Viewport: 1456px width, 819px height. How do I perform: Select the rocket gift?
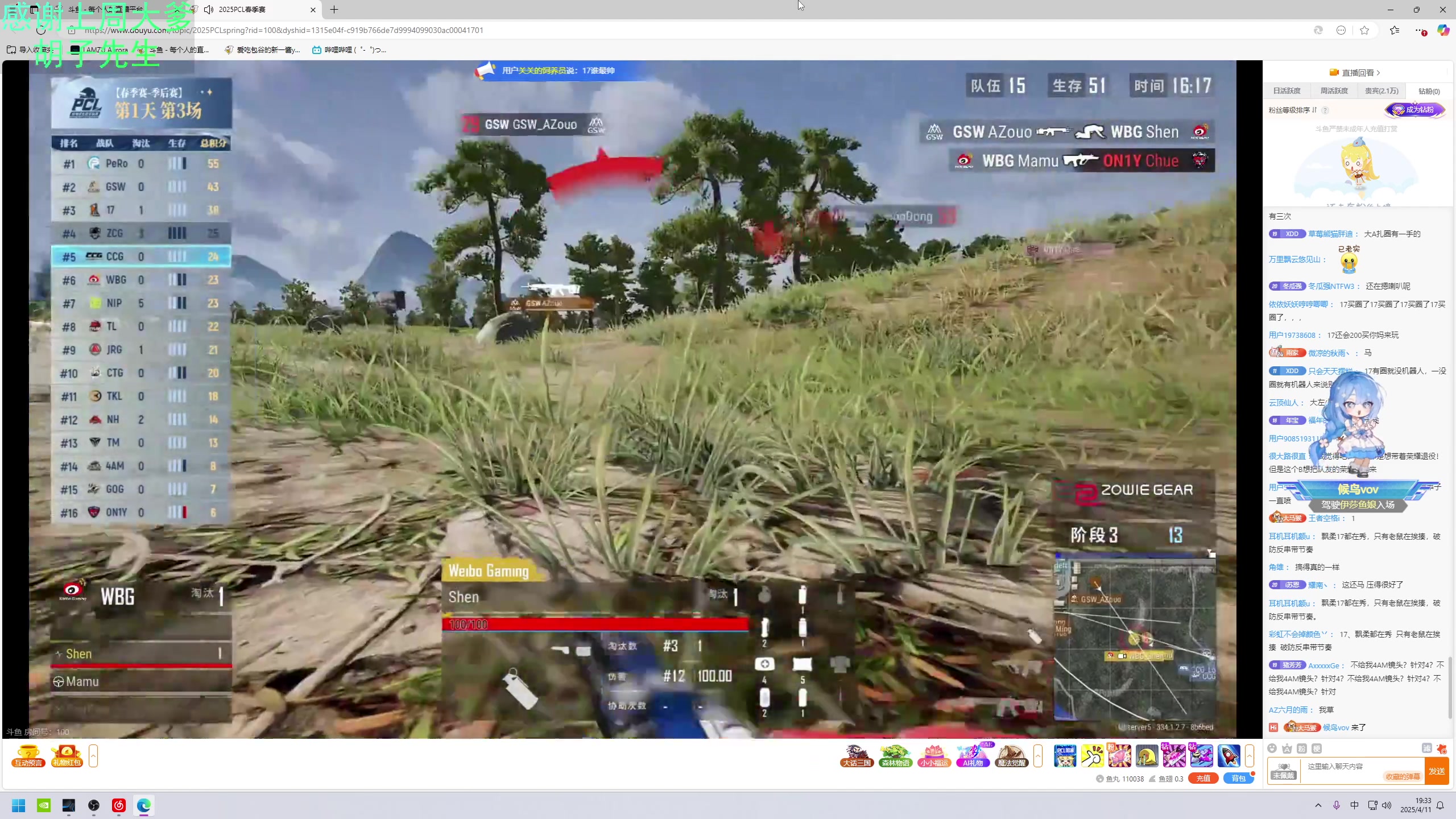(x=1228, y=756)
